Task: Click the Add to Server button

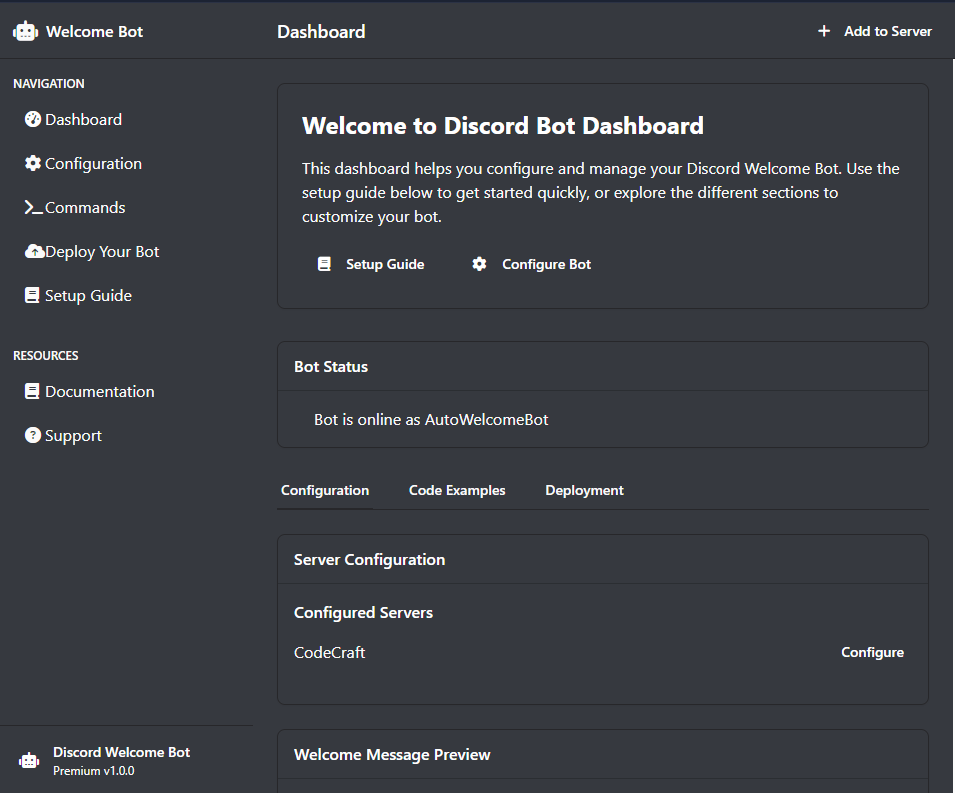Action: (874, 32)
